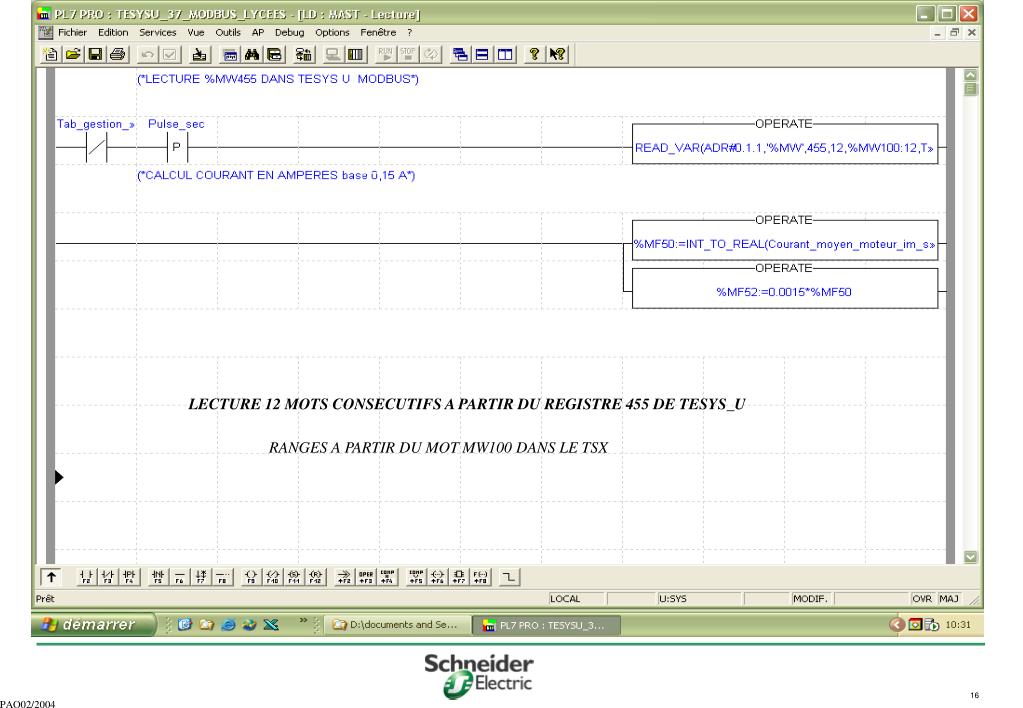Click the taskbar clock showing 10:31
The height and width of the screenshot is (708, 1023).
(x=958, y=624)
